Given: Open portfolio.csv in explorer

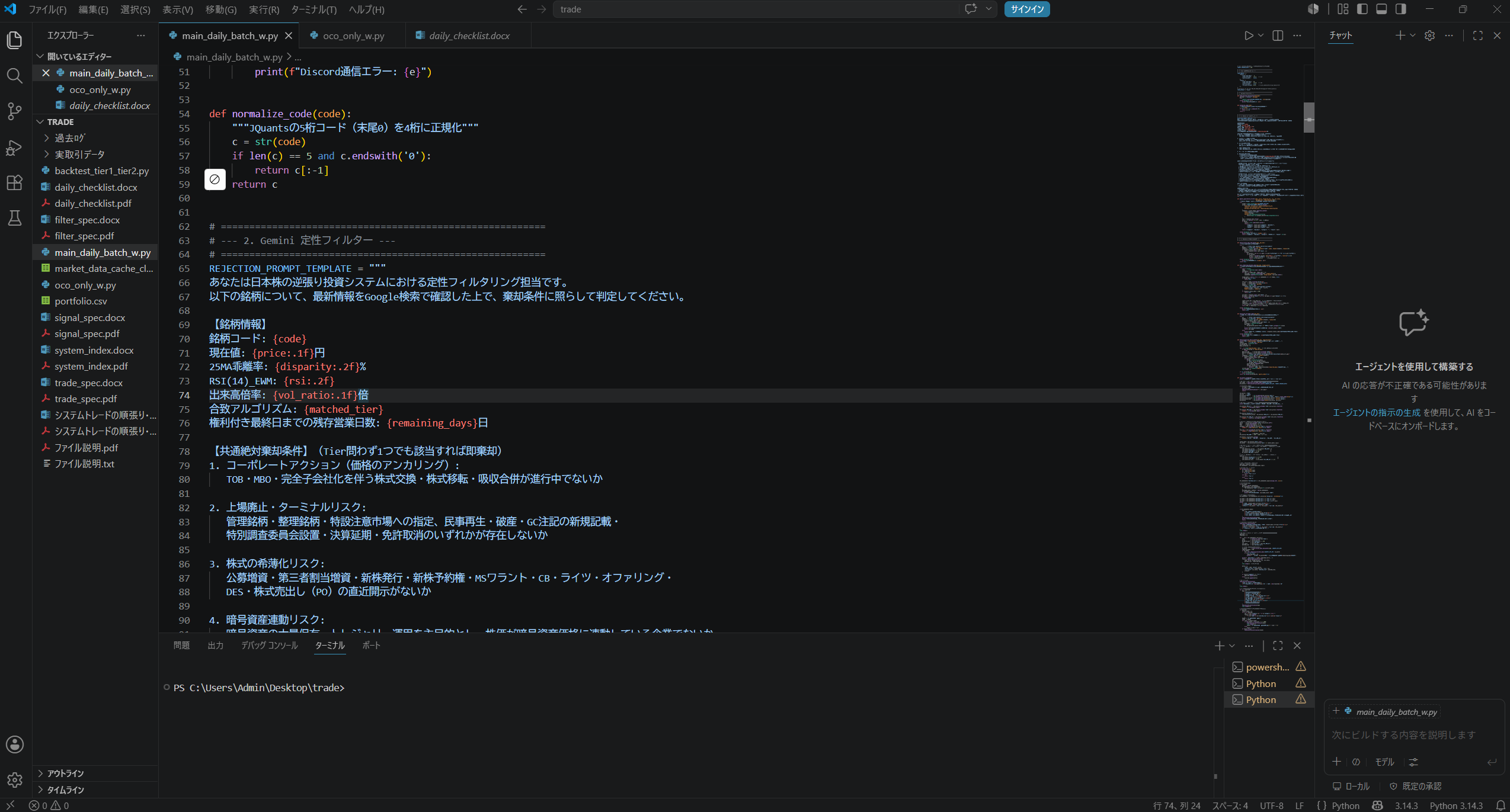Looking at the screenshot, I should [95, 301].
